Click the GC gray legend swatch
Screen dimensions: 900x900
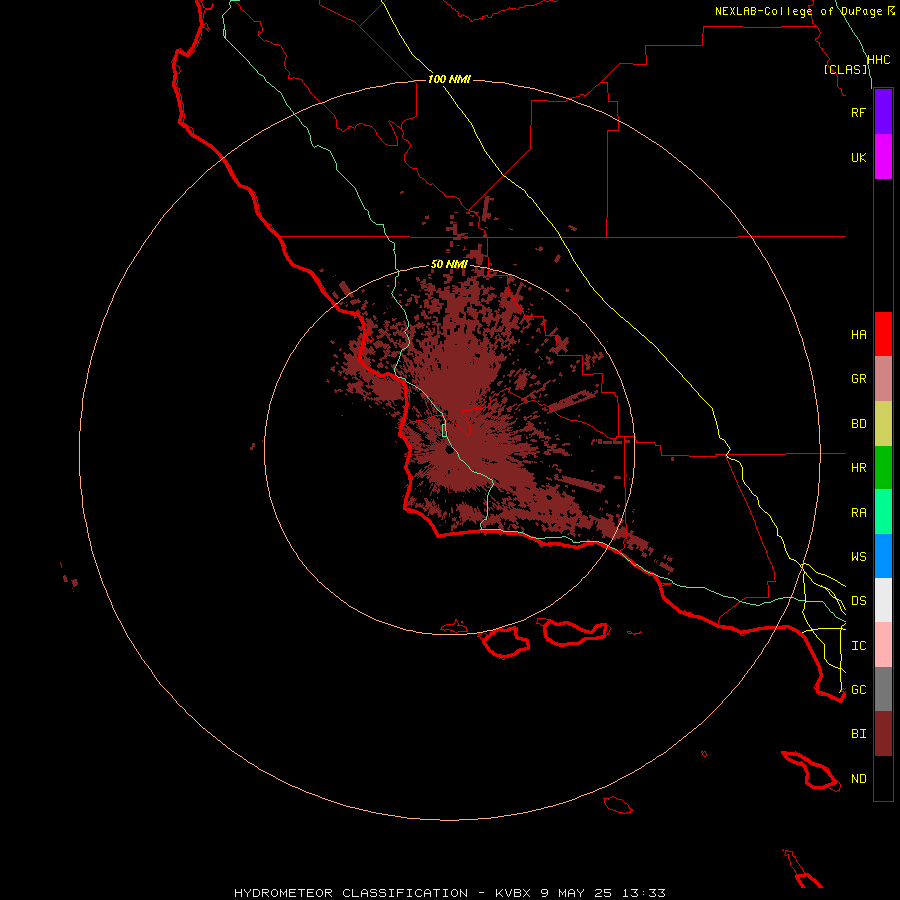pyautogui.click(x=883, y=689)
